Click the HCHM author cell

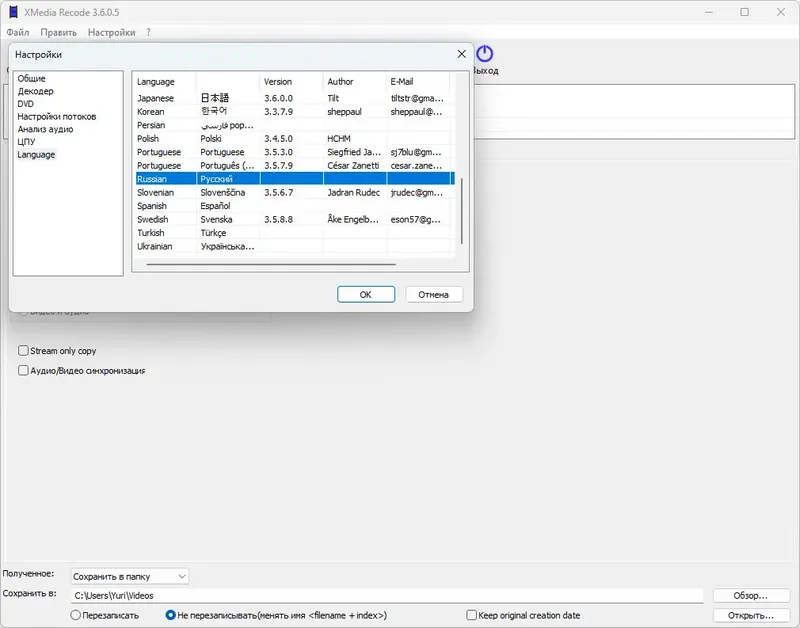coord(339,139)
